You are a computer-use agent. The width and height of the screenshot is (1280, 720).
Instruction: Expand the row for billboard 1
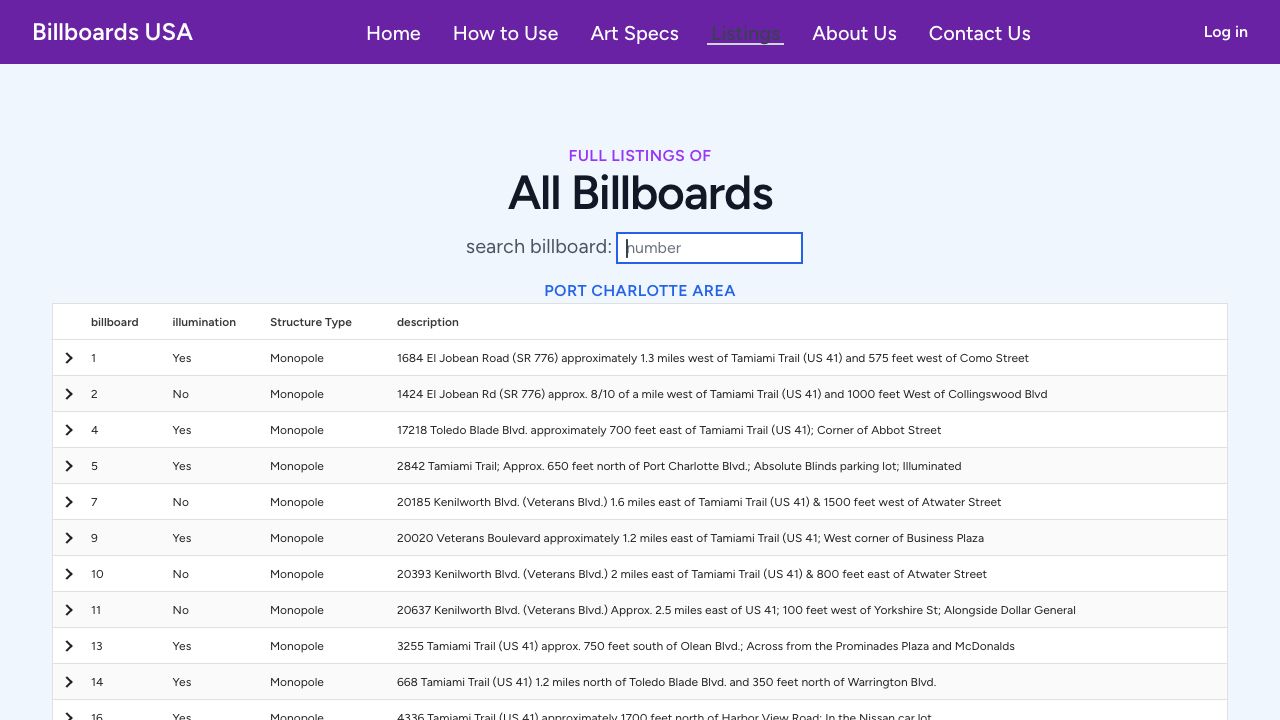click(x=69, y=358)
